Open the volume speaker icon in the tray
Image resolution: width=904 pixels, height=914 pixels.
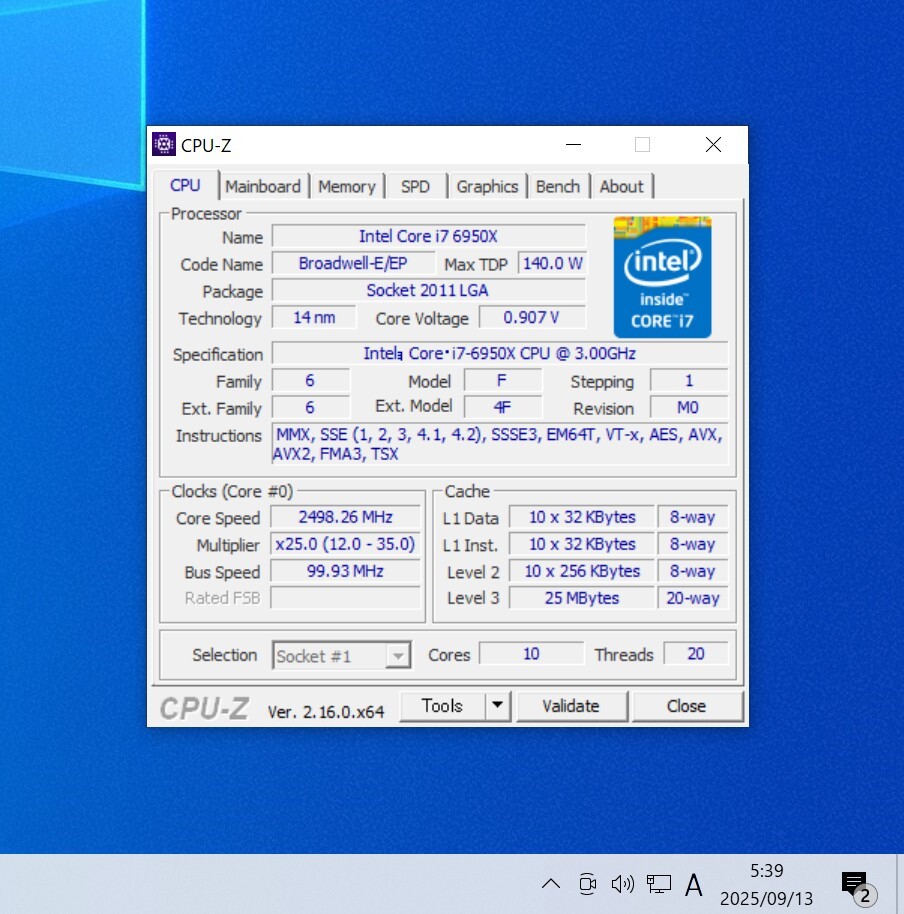pyautogui.click(x=622, y=884)
